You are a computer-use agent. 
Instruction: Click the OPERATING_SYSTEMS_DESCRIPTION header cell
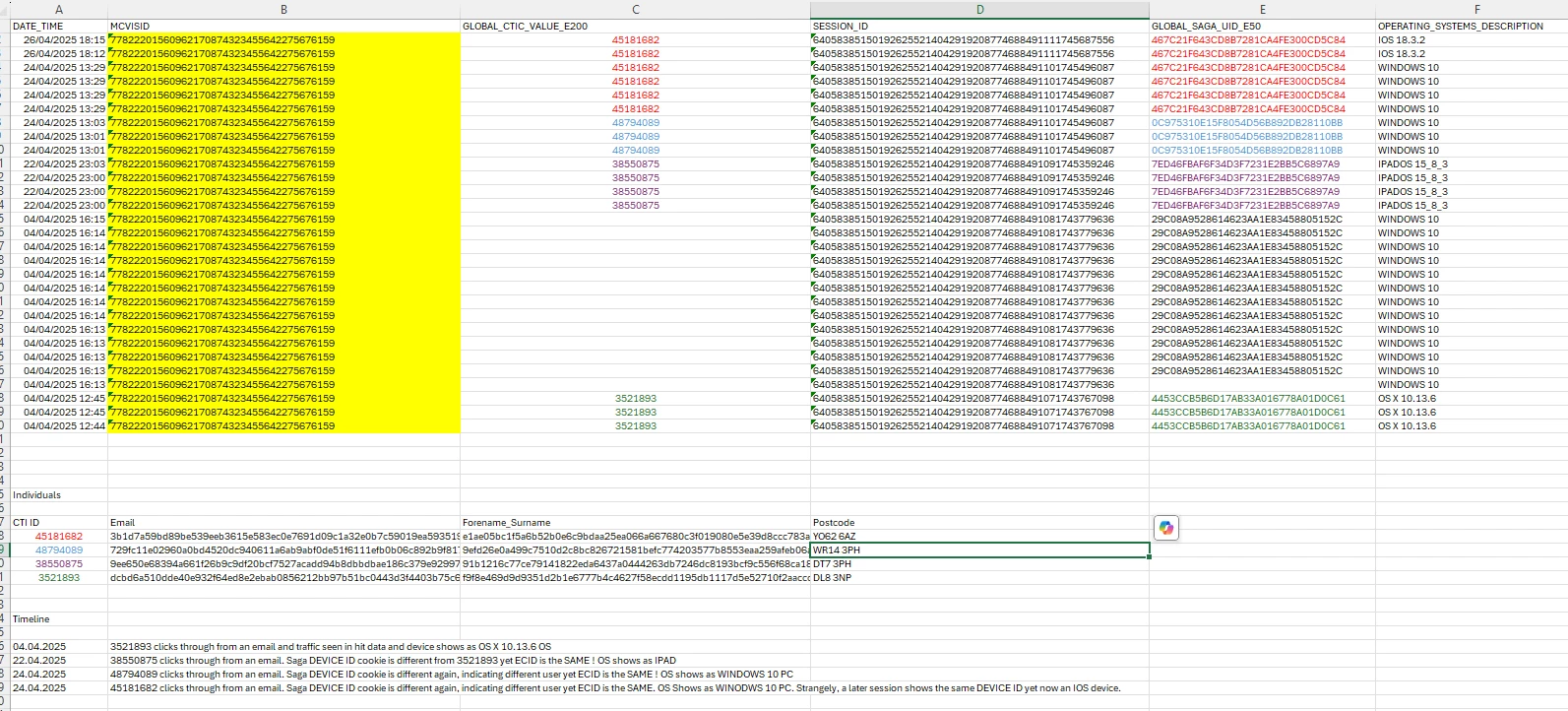click(x=1472, y=27)
